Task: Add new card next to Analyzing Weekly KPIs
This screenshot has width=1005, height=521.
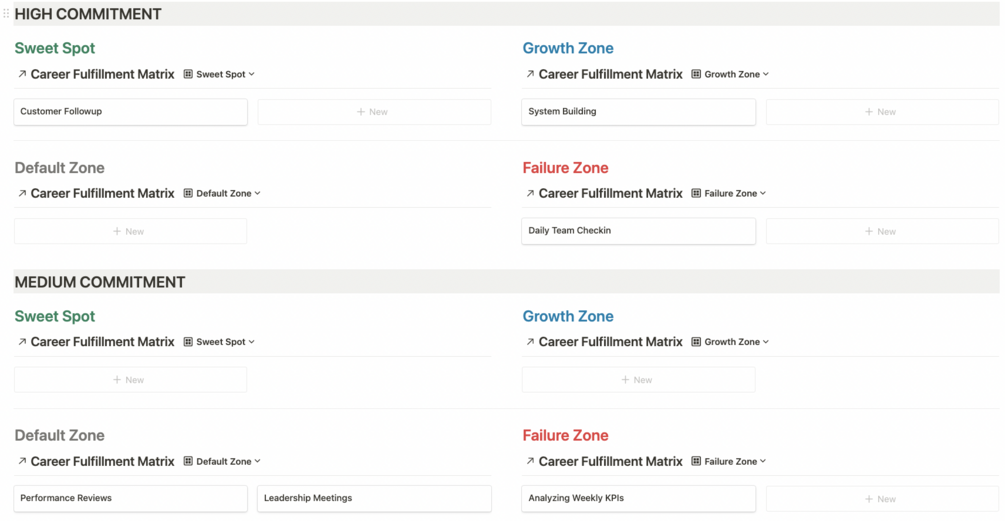Action: 882,498
